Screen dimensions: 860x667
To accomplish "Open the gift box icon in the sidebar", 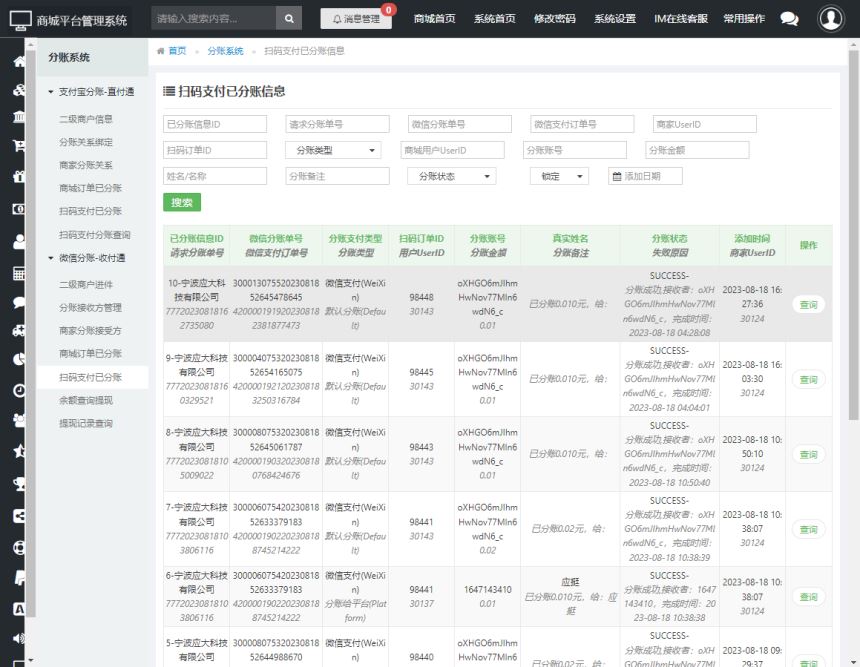I will [19, 176].
